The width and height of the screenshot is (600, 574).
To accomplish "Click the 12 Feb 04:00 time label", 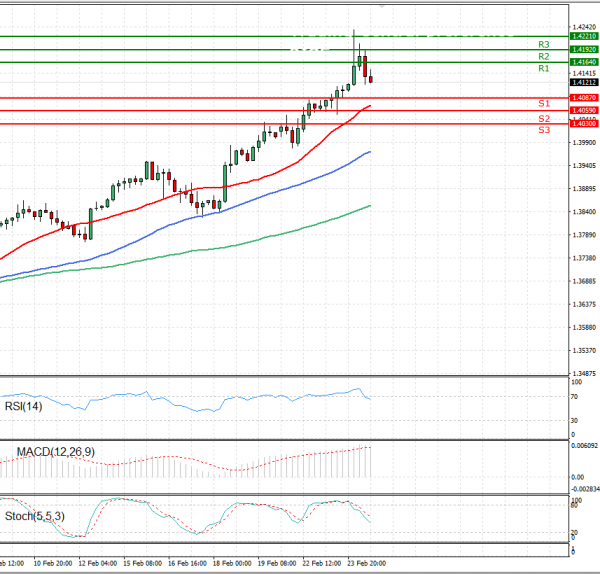I will click(98, 563).
